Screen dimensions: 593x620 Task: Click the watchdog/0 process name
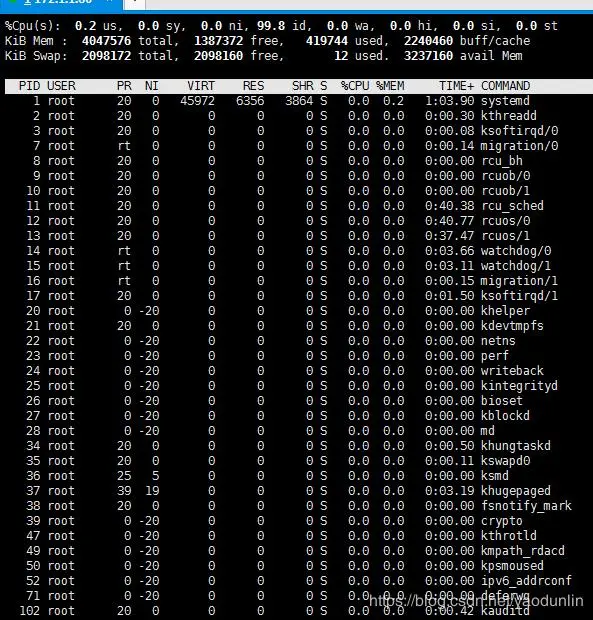tap(516, 251)
